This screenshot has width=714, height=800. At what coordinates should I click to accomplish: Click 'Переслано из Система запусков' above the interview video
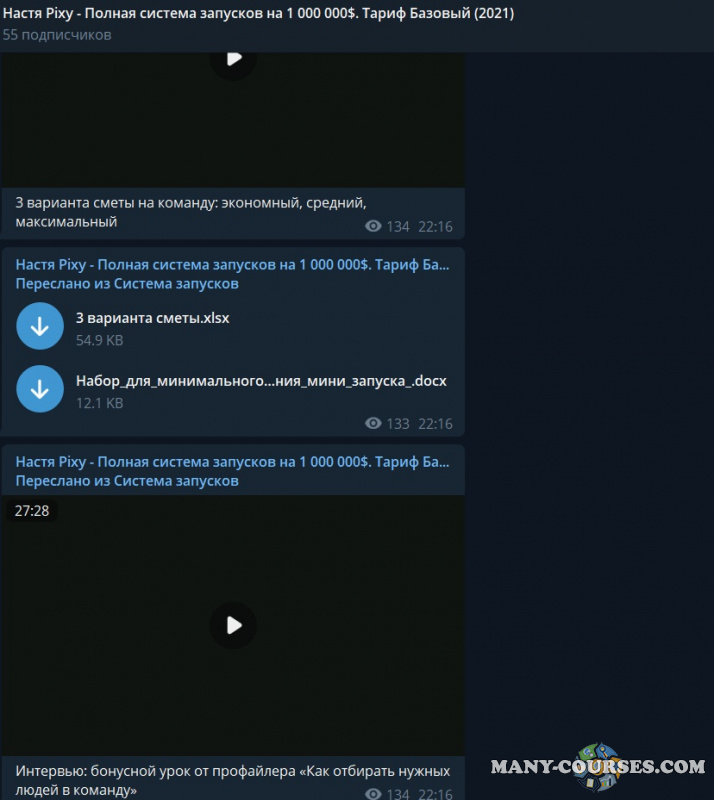(127, 481)
